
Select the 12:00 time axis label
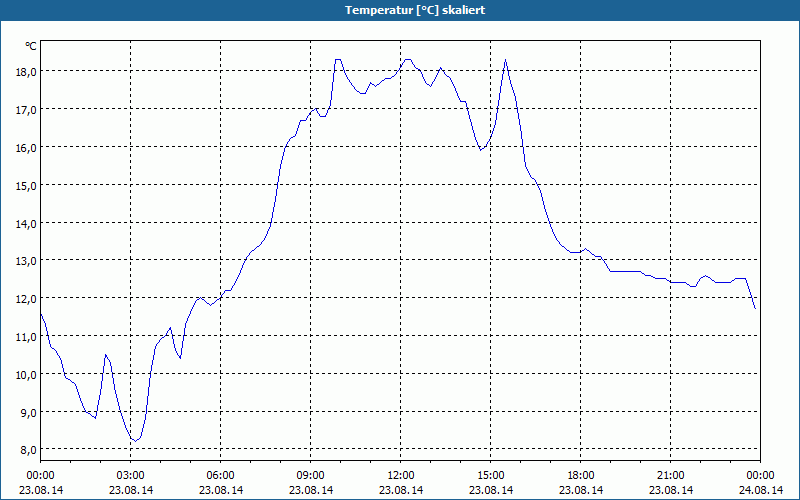tap(401, 476)
